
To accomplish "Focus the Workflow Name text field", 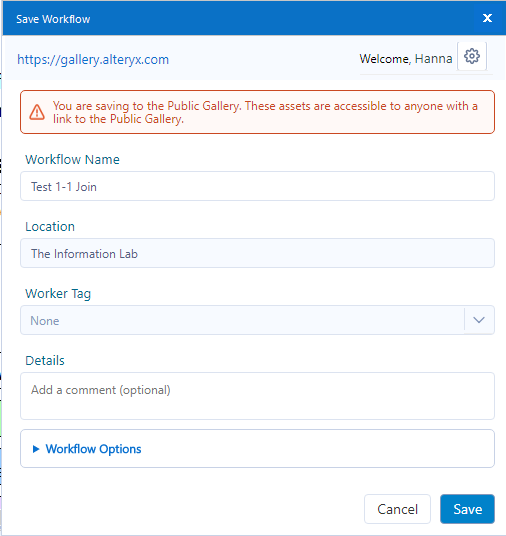I will (257, 186).
